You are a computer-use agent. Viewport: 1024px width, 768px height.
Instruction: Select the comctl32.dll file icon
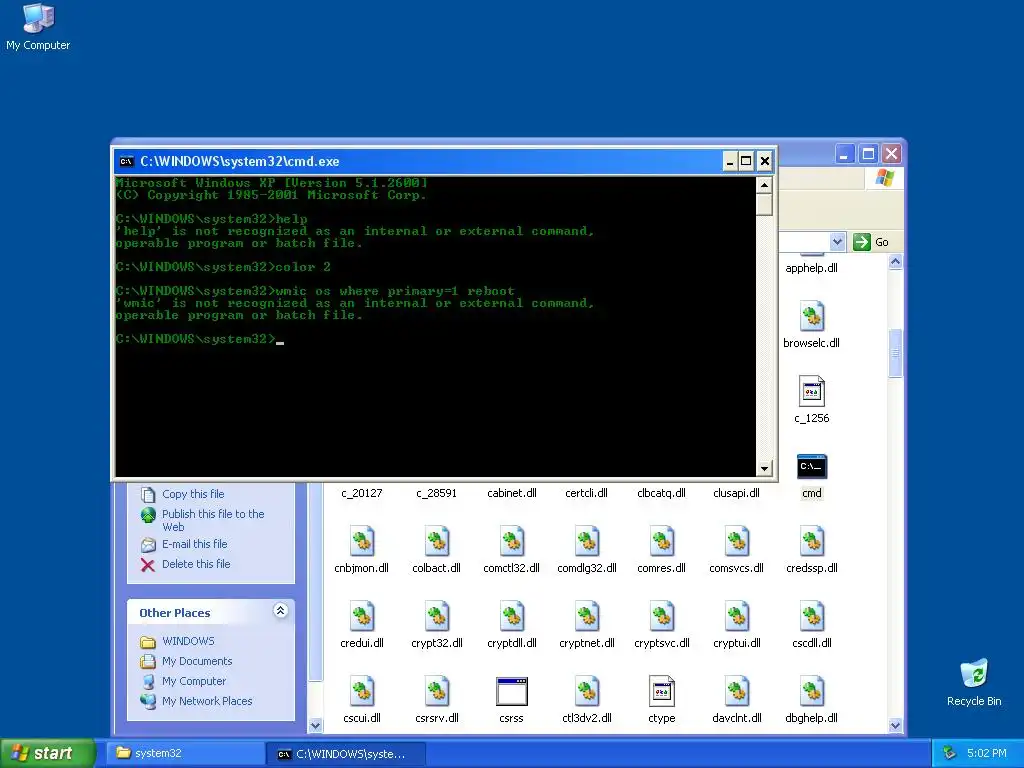(511, 542)
